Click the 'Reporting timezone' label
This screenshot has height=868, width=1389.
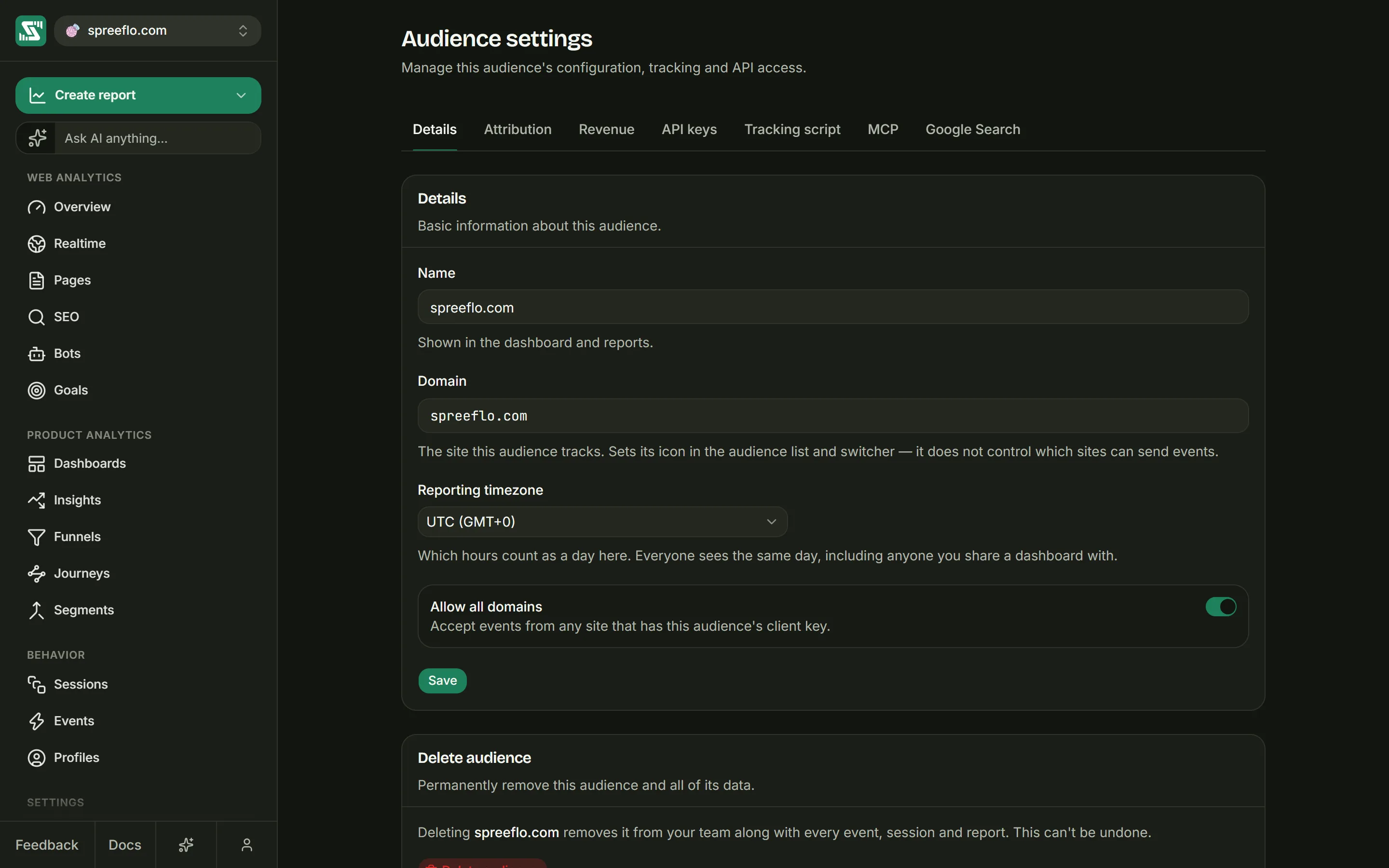(x=480, y=490)
